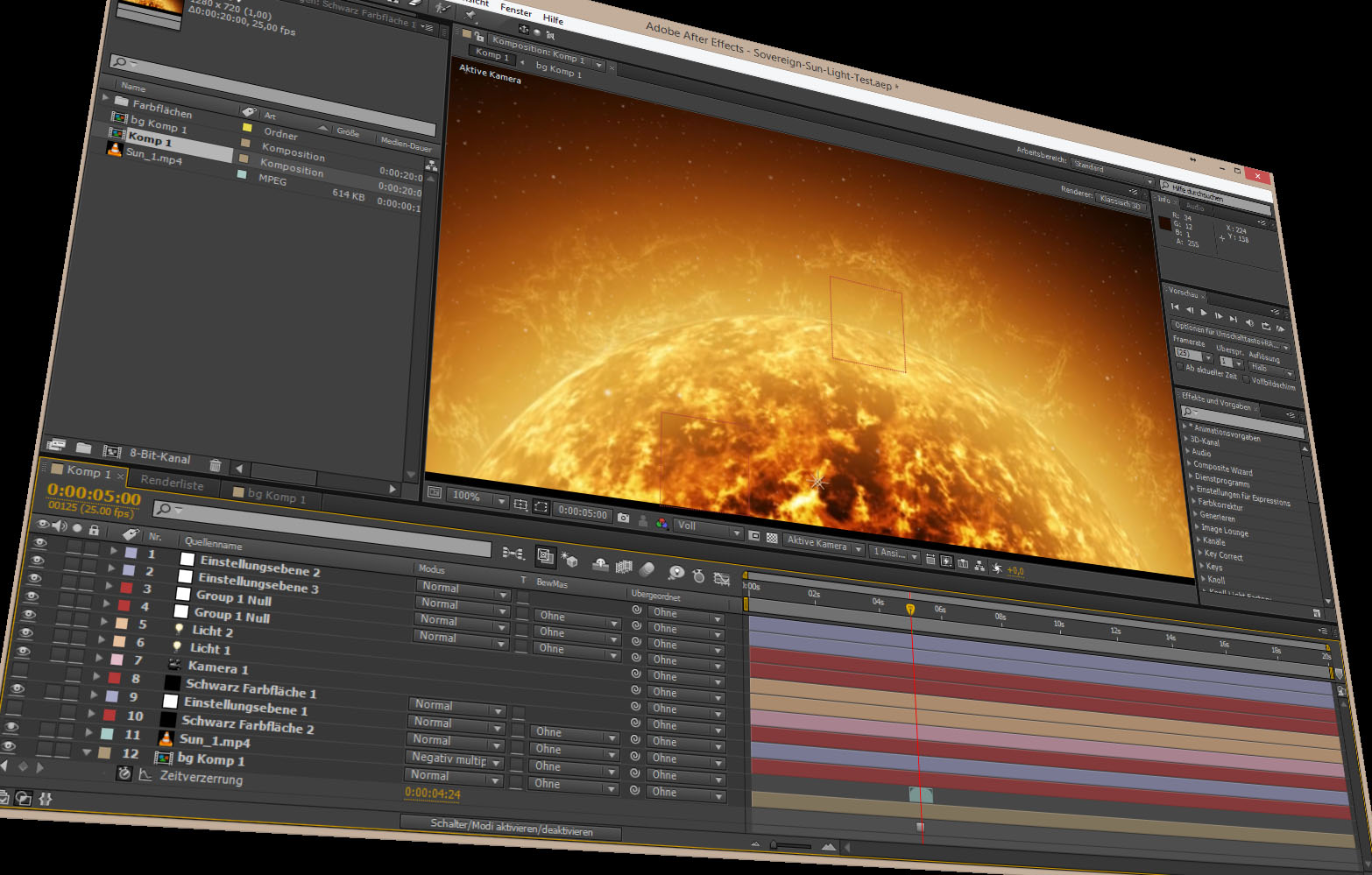Click the auto-keyframe stopwatch icon

pos(698,575)
